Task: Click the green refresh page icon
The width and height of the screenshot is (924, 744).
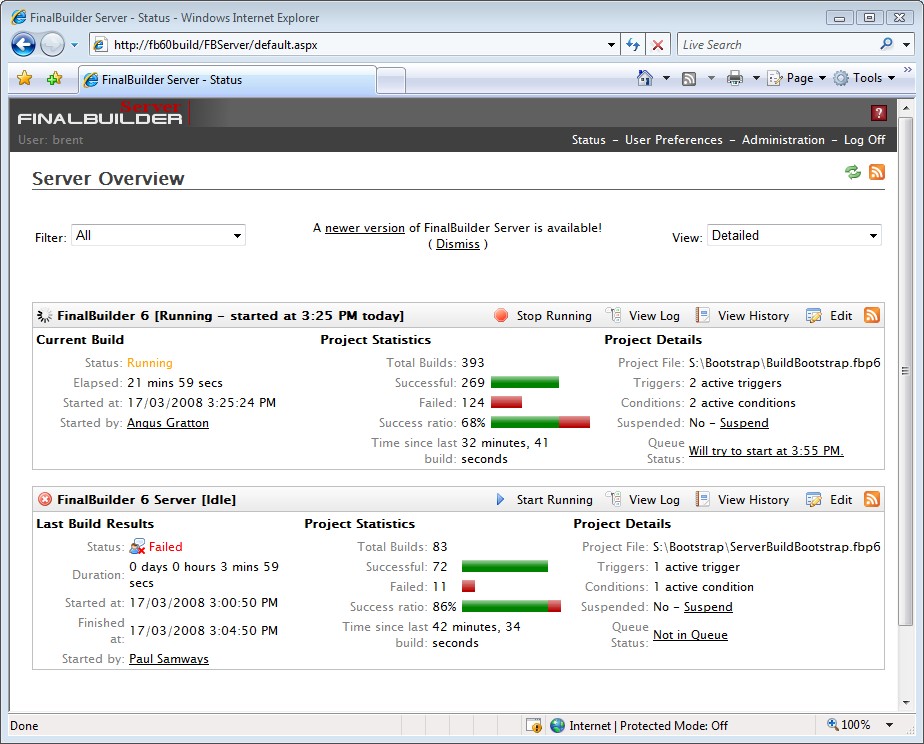Action: coord(853,172)
